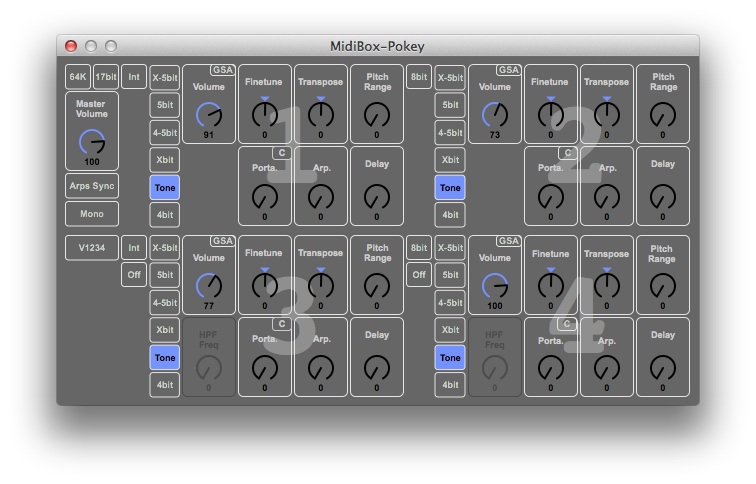Viewport: 756px width, 484px height.
Task: Deselect the highlighted Tone button in channel 1
Action: click(165, 186)
